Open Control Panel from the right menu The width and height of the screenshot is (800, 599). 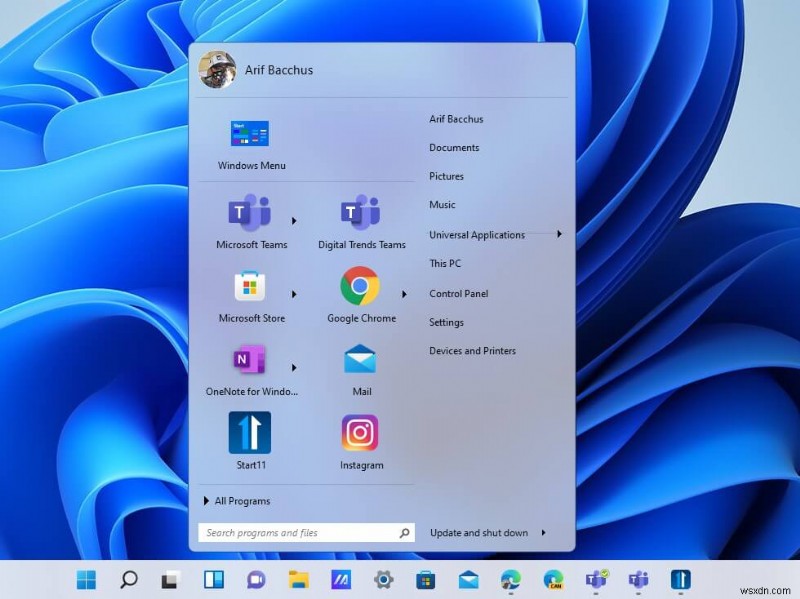tap(461, 293)
